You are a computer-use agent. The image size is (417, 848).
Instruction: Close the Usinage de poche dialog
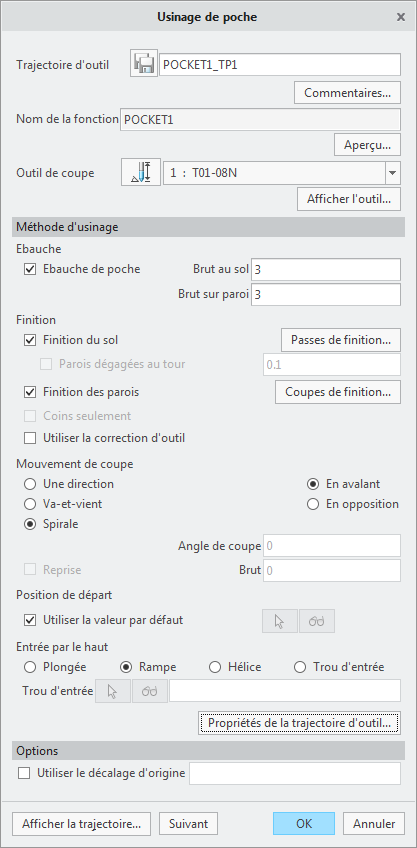pos(401,17)
